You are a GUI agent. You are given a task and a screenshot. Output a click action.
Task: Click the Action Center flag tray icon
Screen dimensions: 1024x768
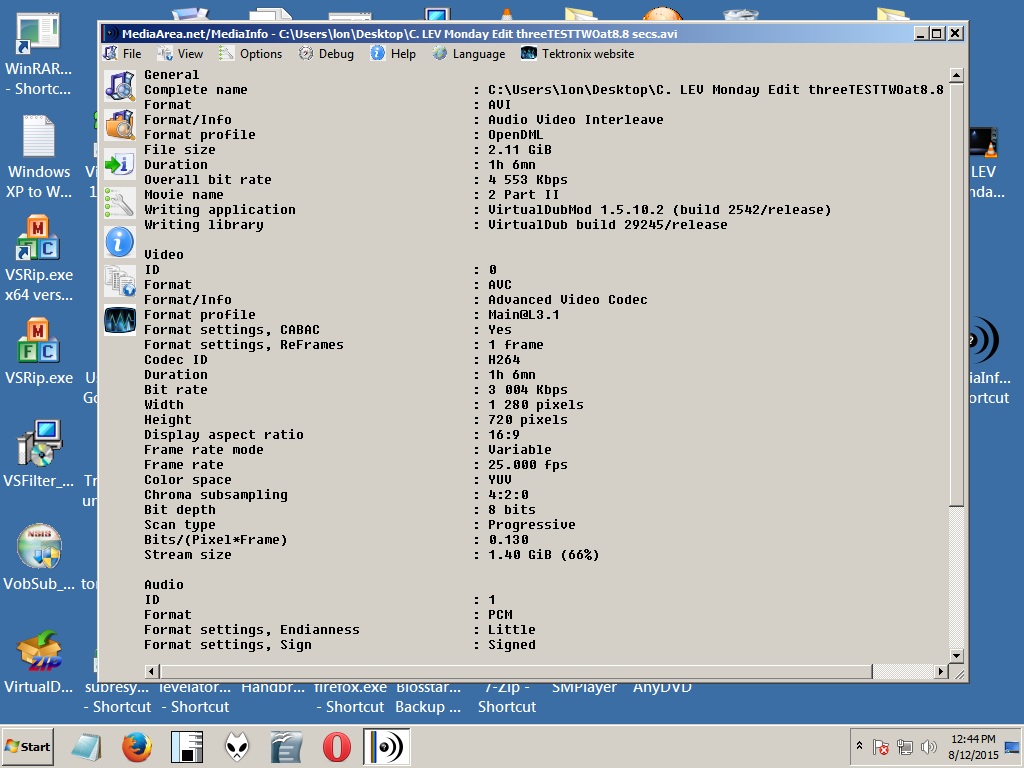coord(880,746)
